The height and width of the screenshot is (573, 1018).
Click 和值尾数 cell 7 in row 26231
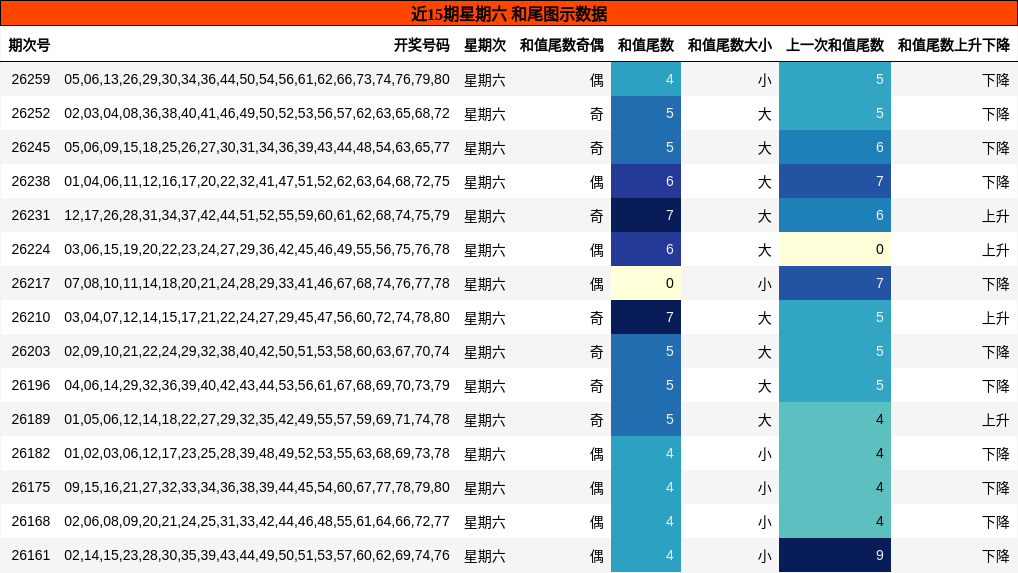[645, 215]
